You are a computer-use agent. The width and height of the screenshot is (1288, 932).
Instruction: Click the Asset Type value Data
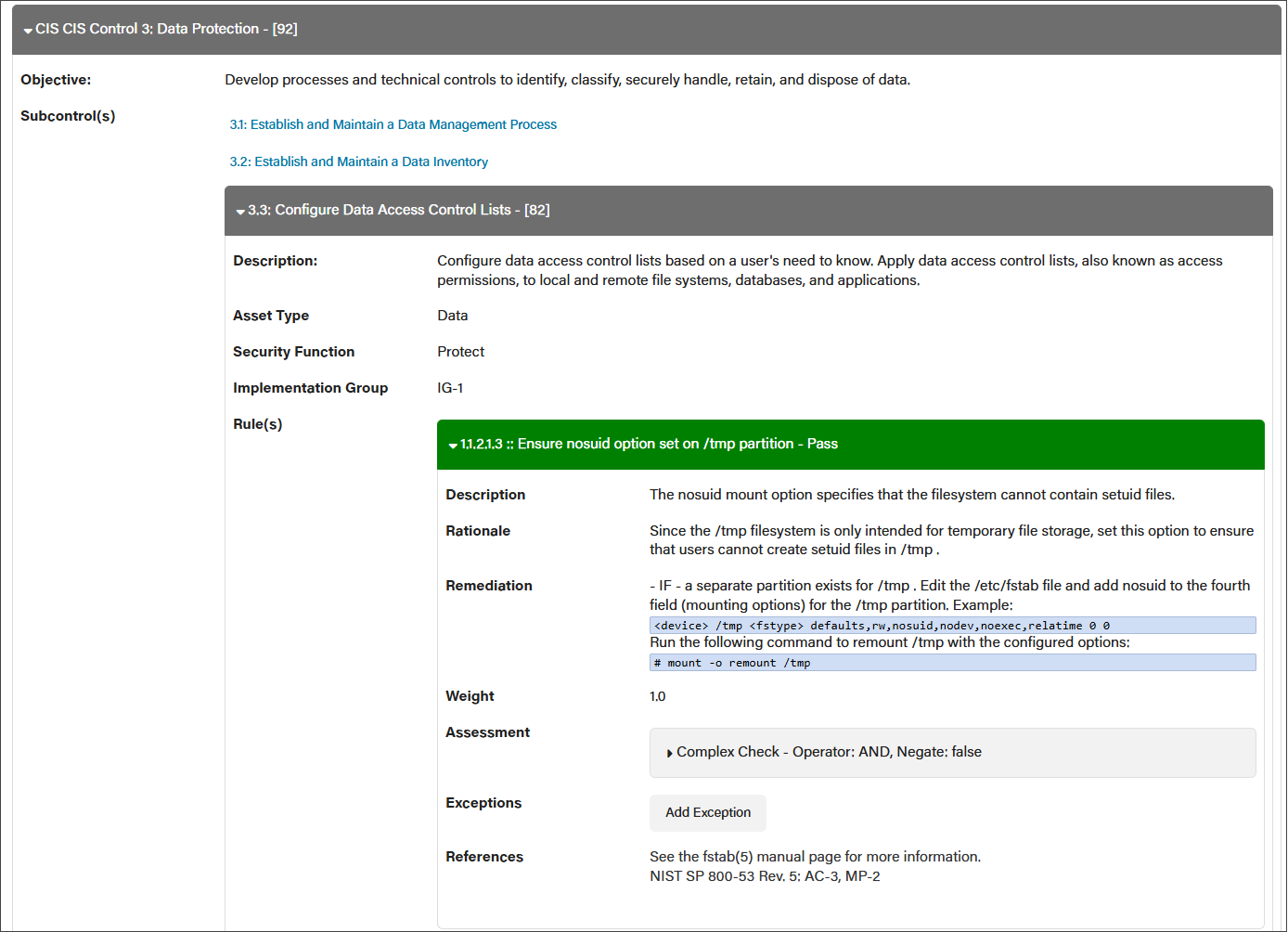point(453,316)
